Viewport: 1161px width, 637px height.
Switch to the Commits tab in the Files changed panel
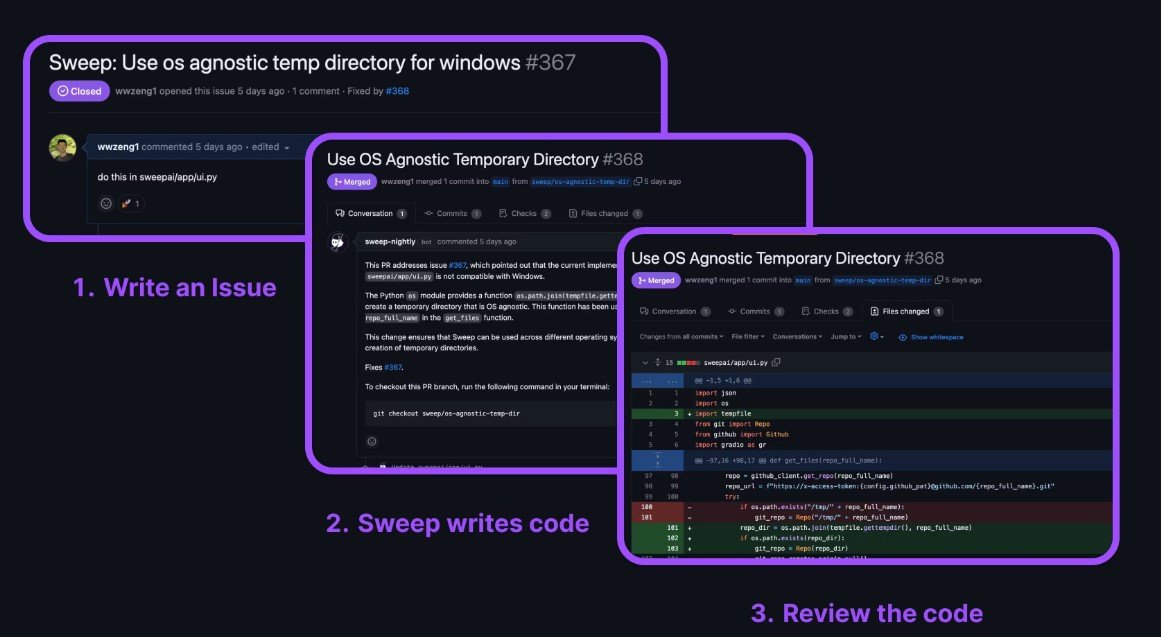(x=755, y=311)
